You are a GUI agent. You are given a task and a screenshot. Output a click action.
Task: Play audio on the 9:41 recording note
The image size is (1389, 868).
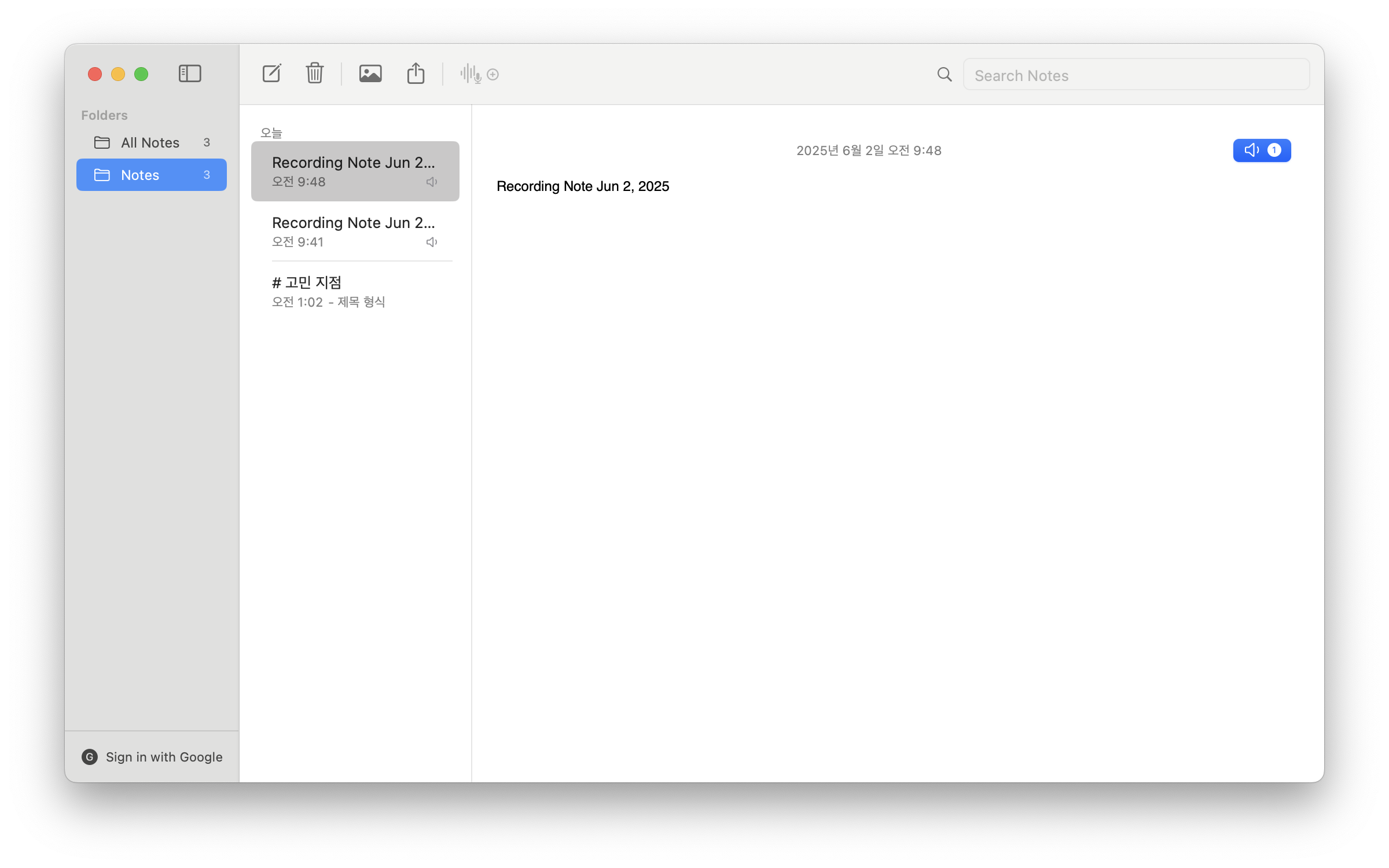[431, 241]
